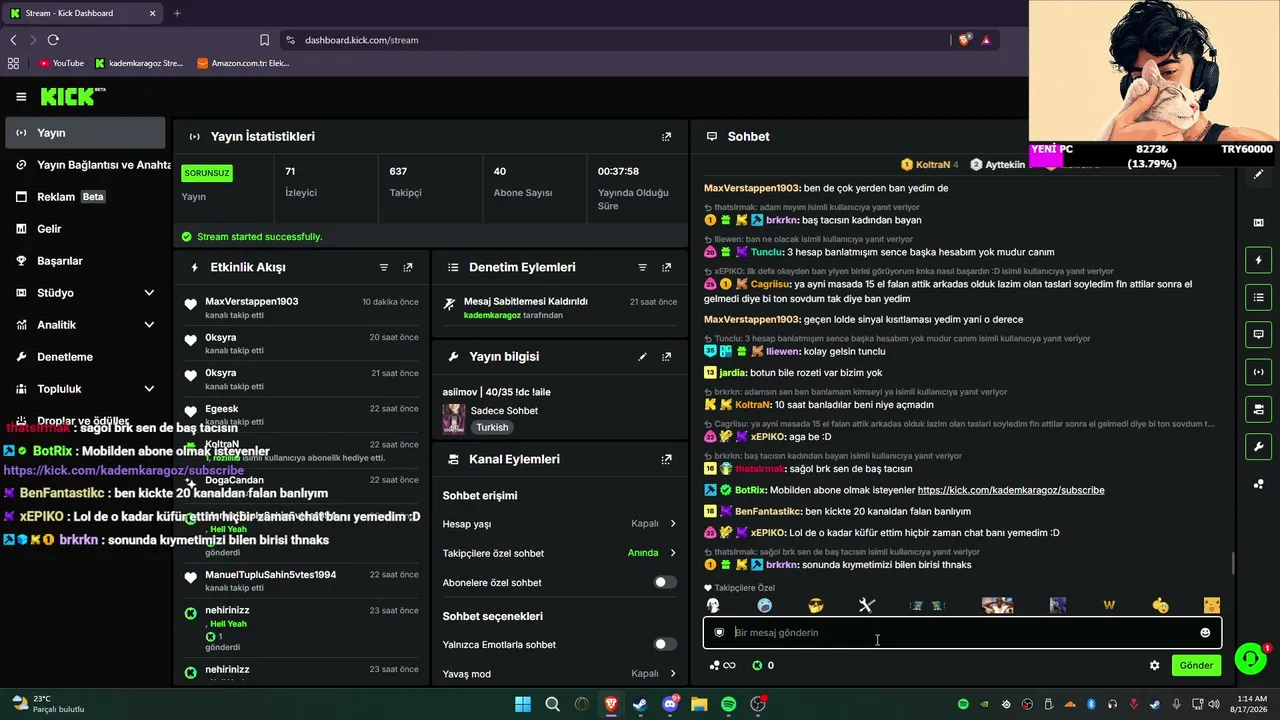Filter the Denetim Eylemleri list
The width and height of the screenshot is (1280, 720).
tap(643, 268)
